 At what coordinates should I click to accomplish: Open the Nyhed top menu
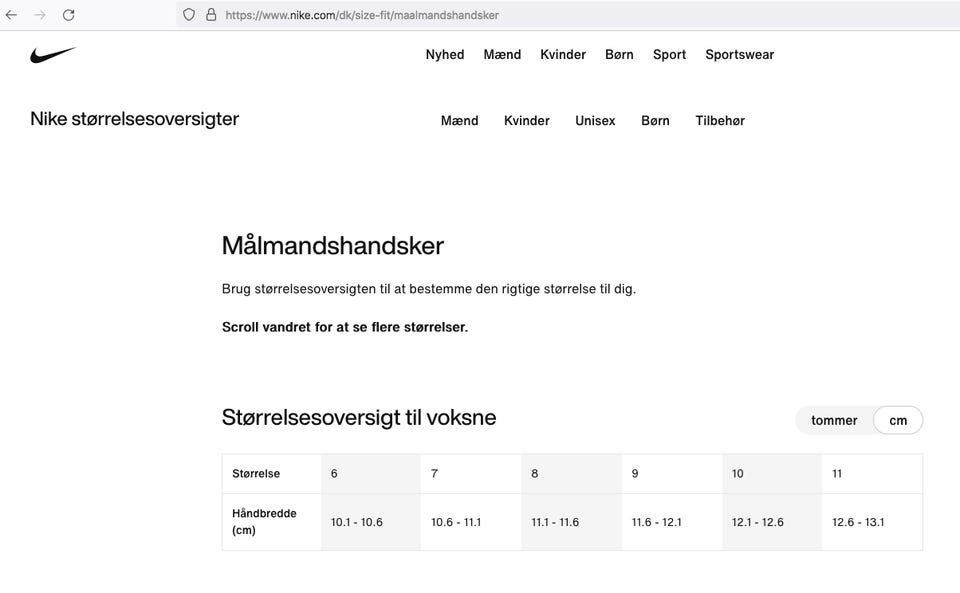(x=445, y=54)
